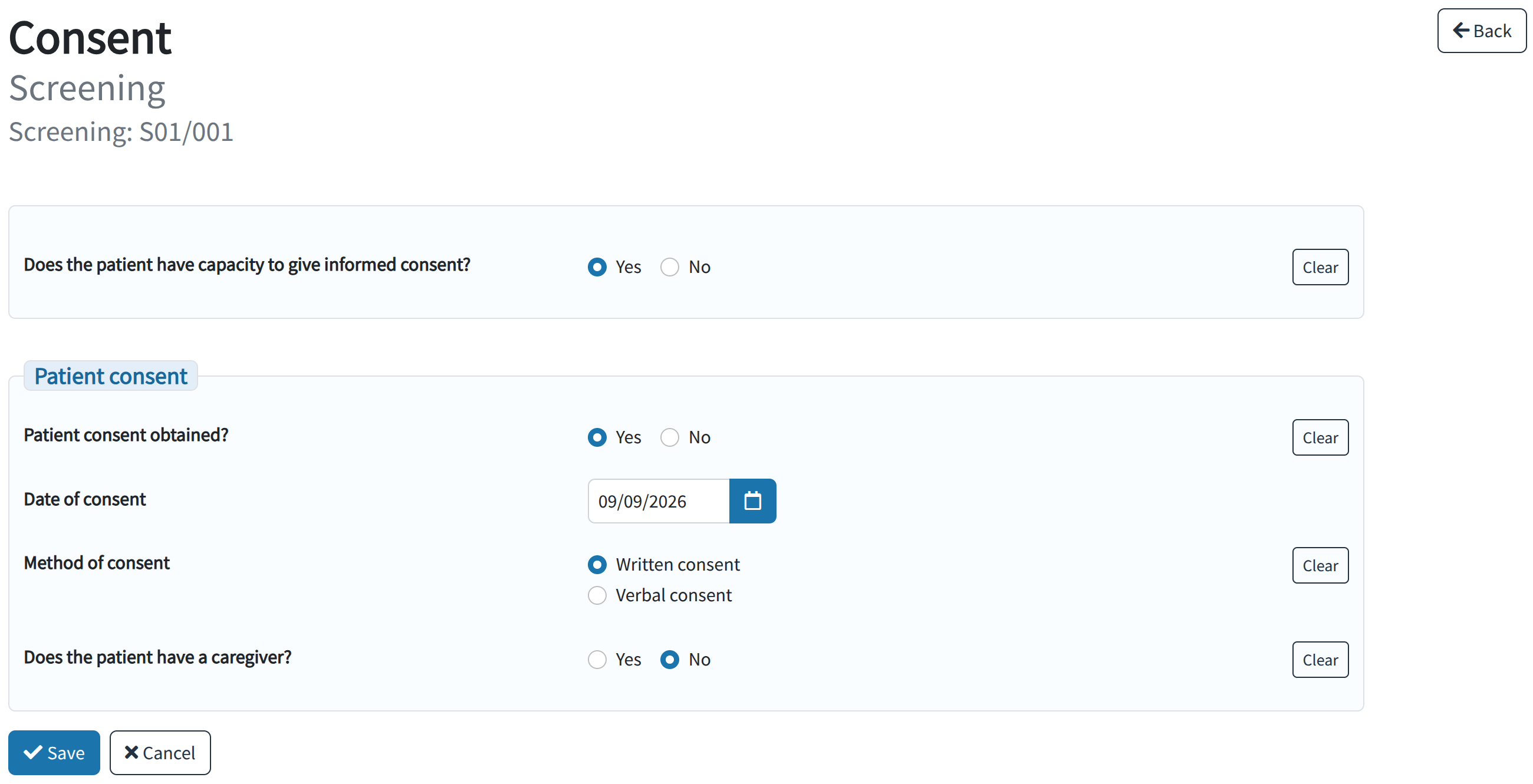This screenshot has width=1533, height=784.
Task: Clear the Method of consent selection
Action: (1320, 565)
